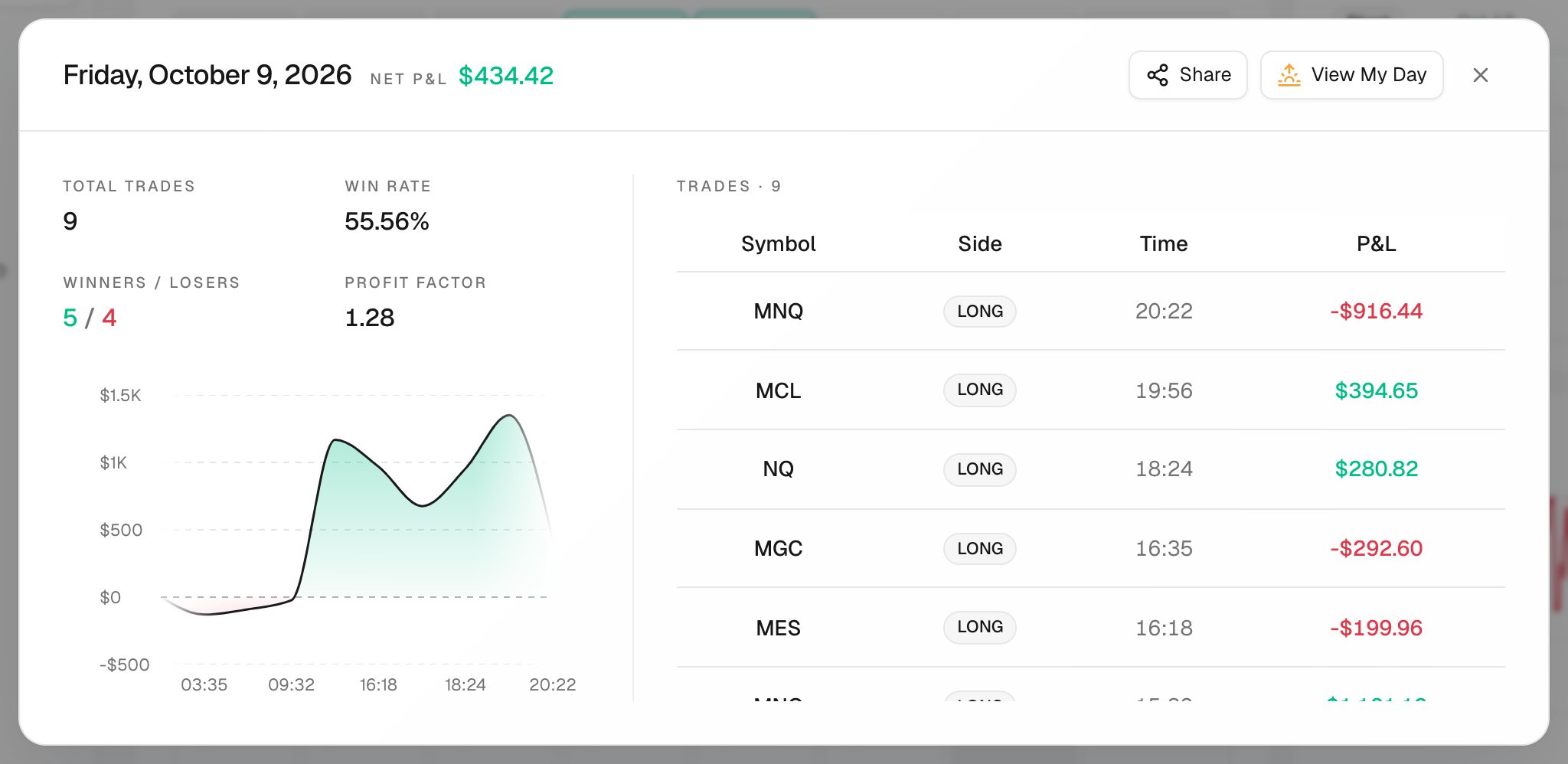Click the LONG badge in the NQ row
1568x764 pixels.
[980, 469]
